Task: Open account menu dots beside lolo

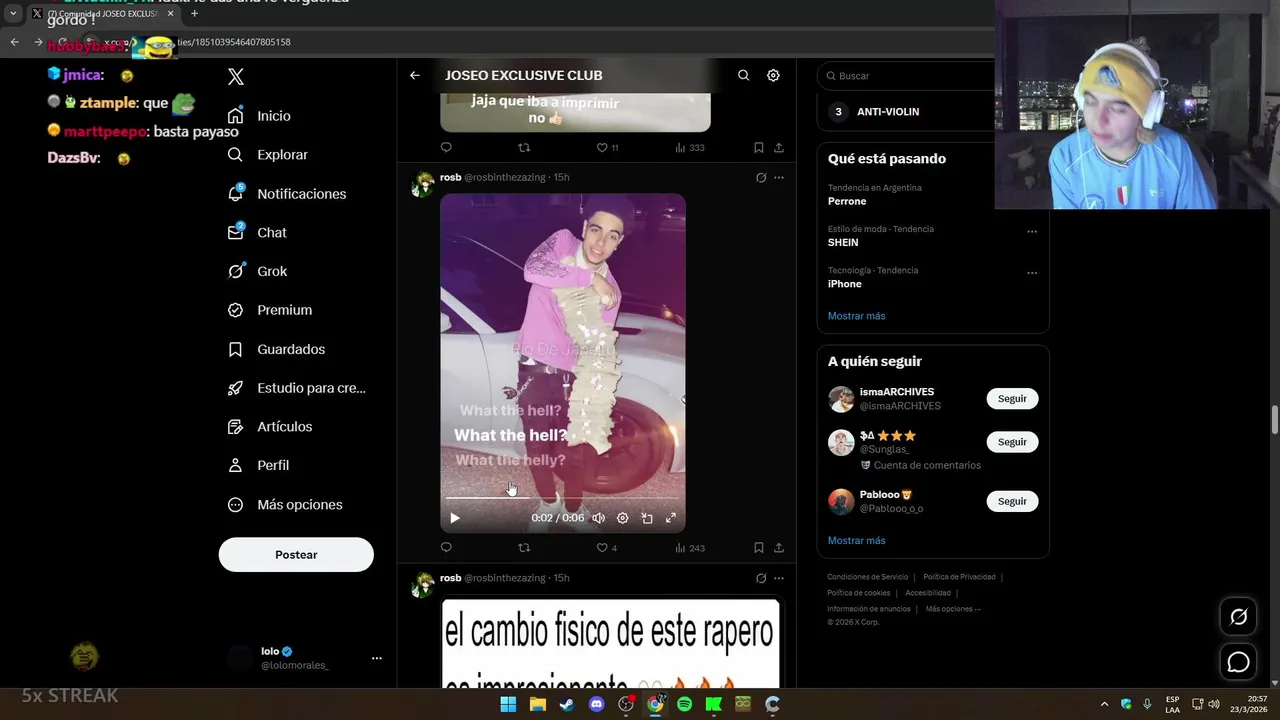Action: pyautogui.click(x=377, y=658)
